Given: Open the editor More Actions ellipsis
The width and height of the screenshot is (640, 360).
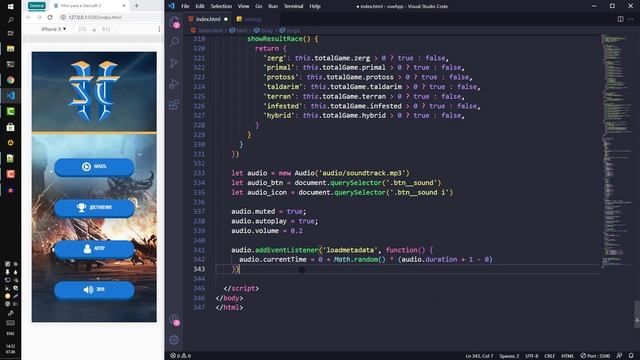Looking at the screenshot, I should point(631,19).
